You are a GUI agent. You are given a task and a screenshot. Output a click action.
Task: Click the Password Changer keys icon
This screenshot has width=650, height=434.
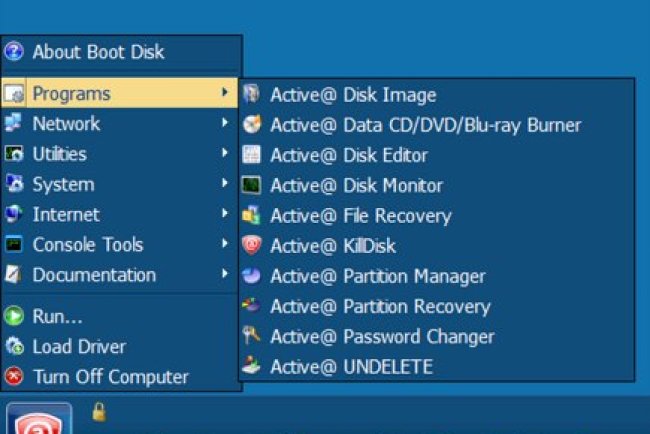[x=252, y=336]
